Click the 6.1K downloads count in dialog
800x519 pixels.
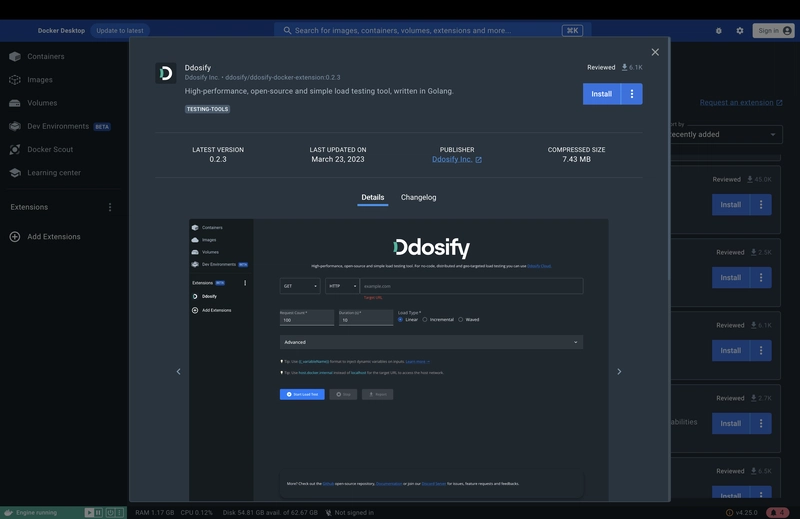(x=632, y=67)
